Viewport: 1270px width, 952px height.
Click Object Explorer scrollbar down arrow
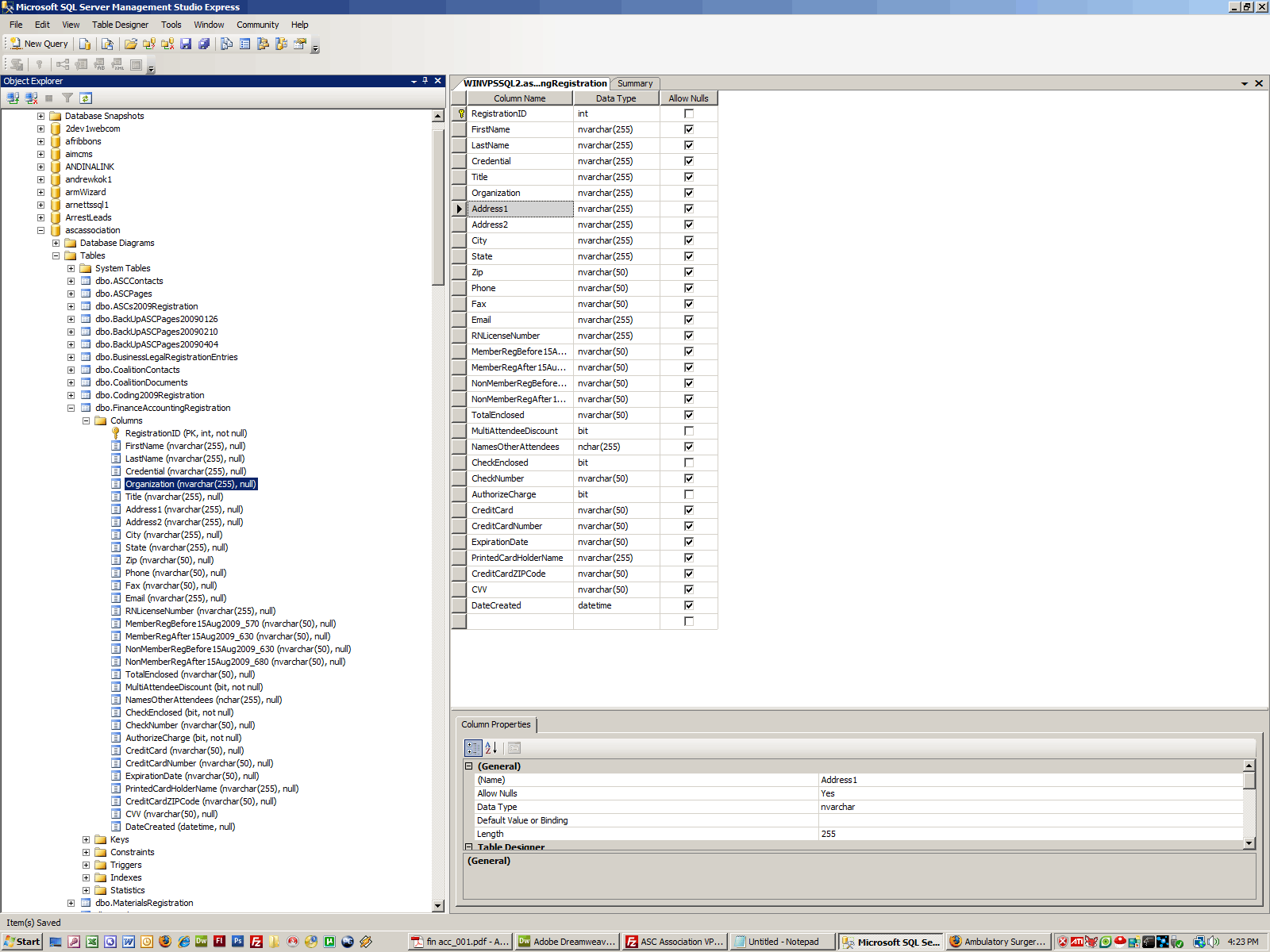438,905
